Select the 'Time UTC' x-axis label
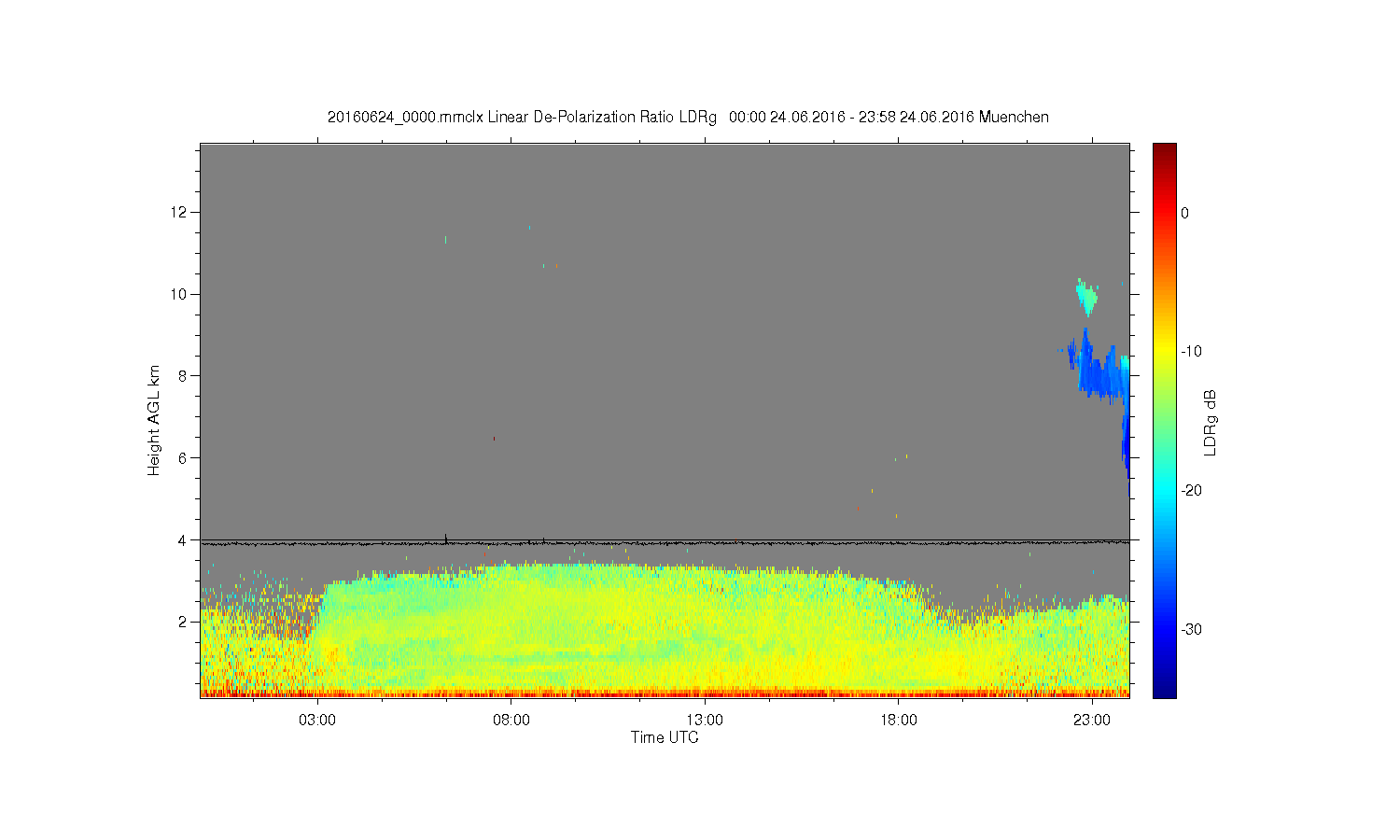Screen dimensions: 1400x840 point(665,737)
